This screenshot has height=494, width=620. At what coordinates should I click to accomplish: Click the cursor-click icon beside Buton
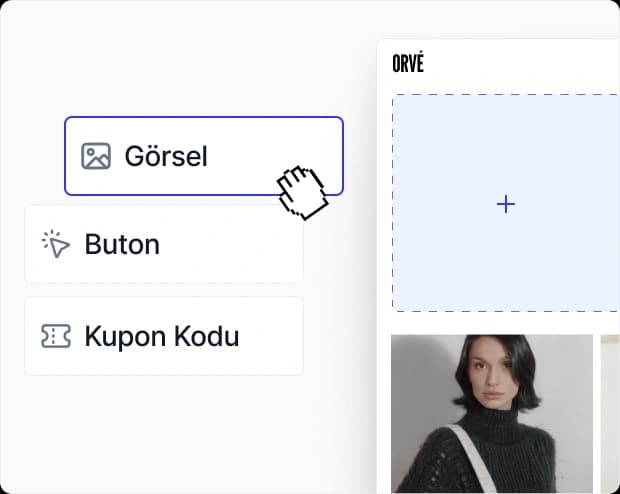click(x=56, y=244)
